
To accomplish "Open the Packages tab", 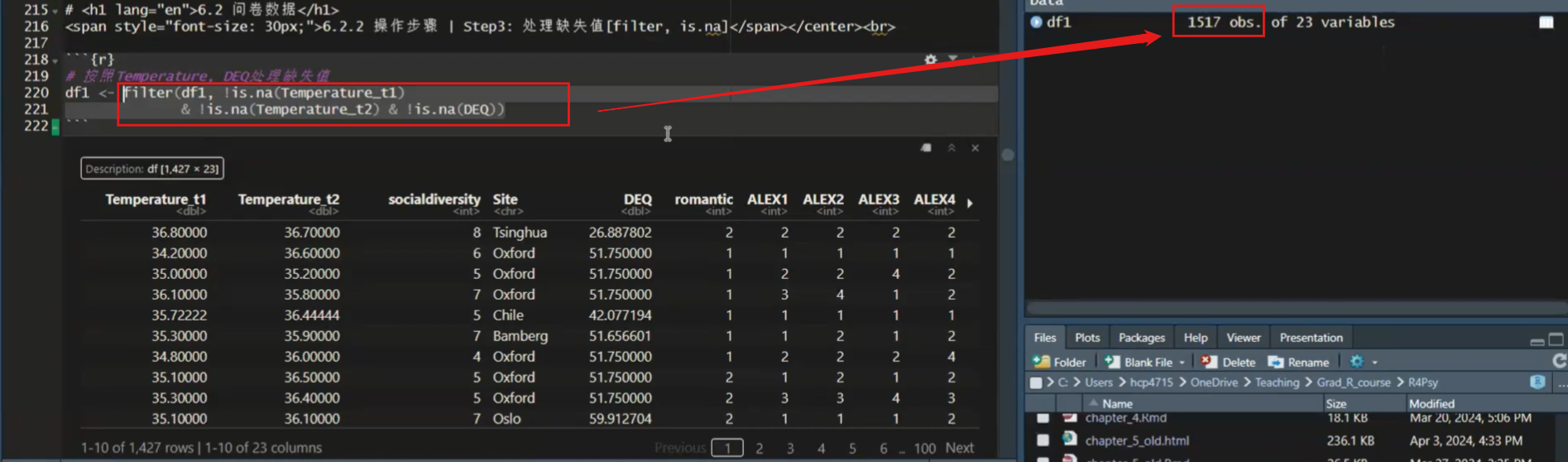I will pyautogui.click(x=1141, y=338).
